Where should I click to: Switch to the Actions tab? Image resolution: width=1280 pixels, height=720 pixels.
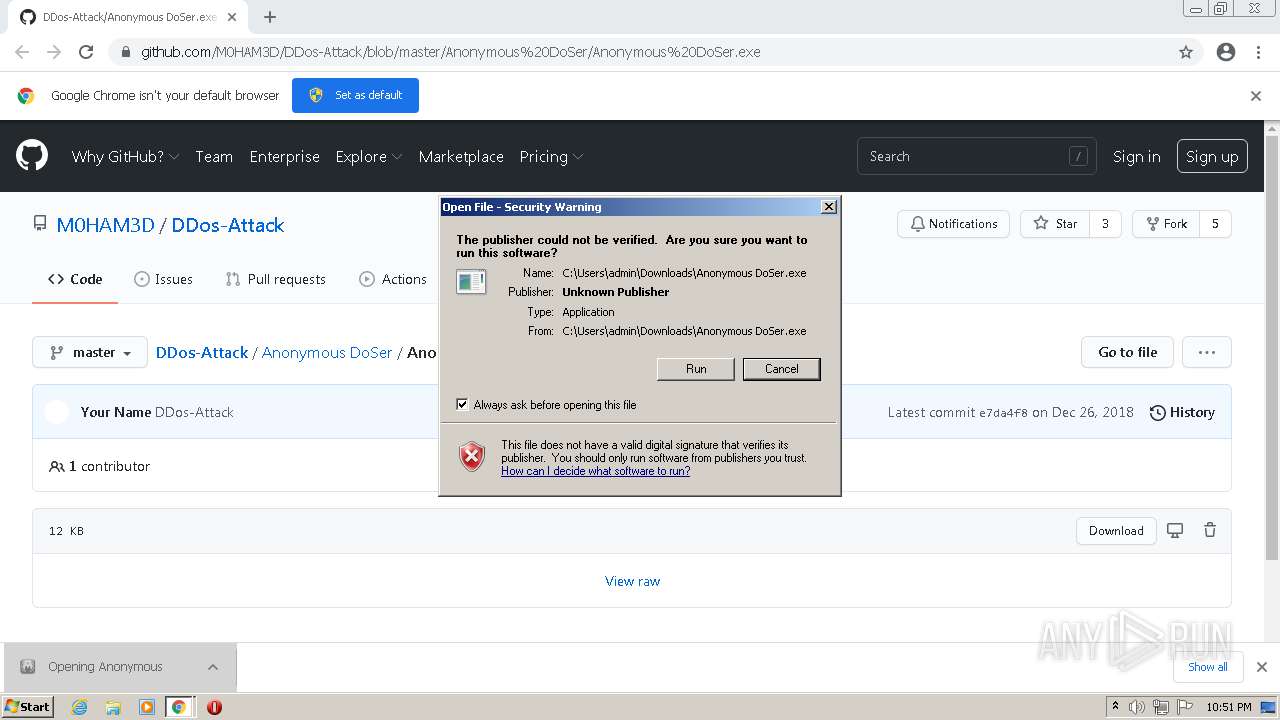click(393, 279)
